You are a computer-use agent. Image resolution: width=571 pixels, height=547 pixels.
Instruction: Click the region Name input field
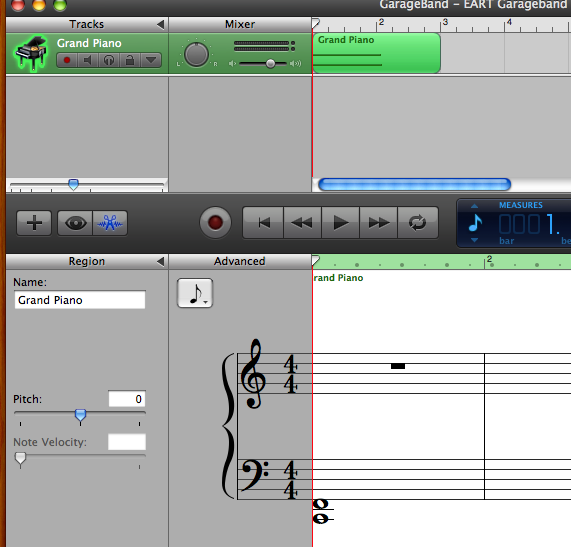tap(80, 300)
